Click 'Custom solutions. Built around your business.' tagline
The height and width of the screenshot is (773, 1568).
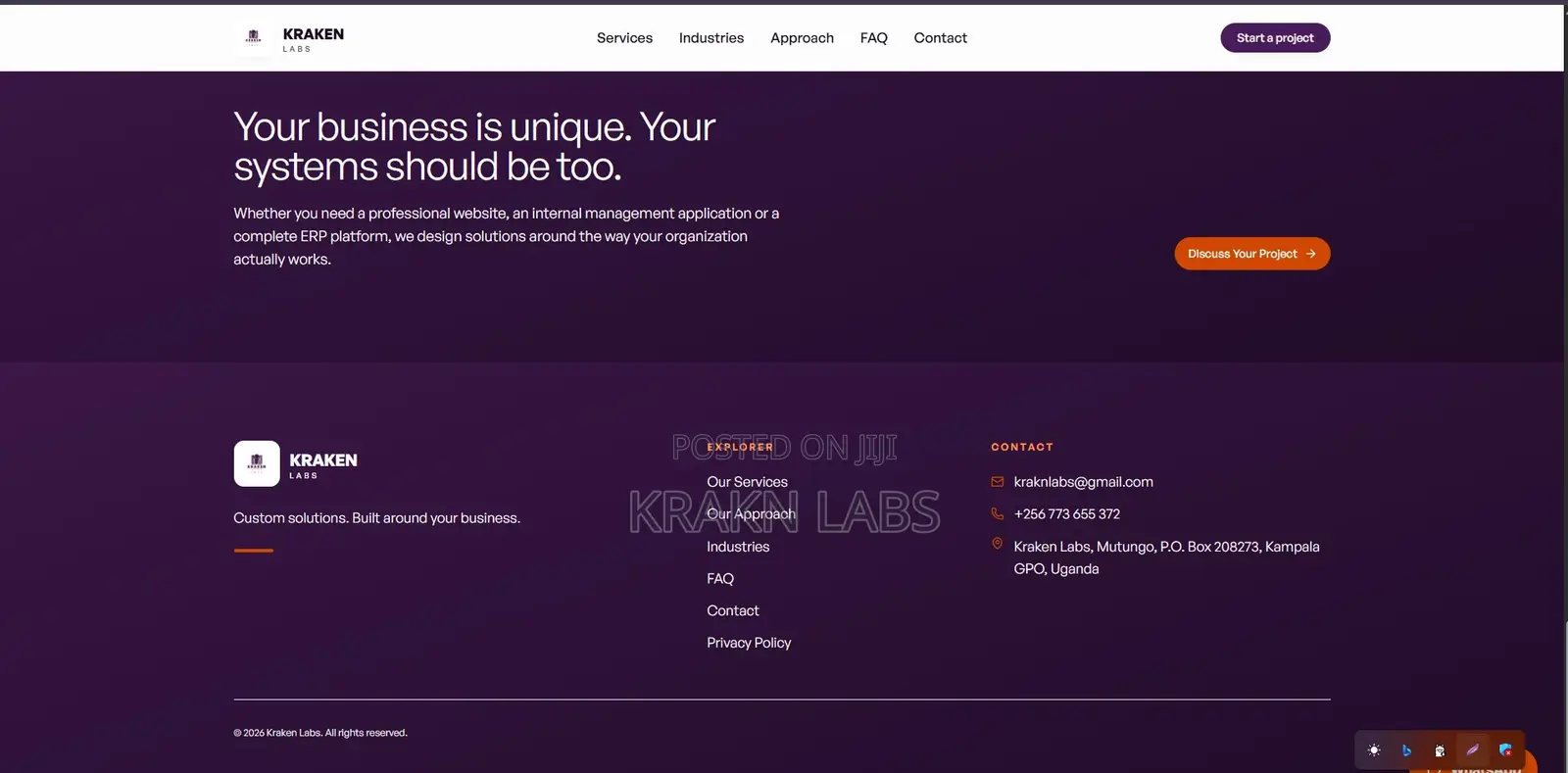coord(376,518)
